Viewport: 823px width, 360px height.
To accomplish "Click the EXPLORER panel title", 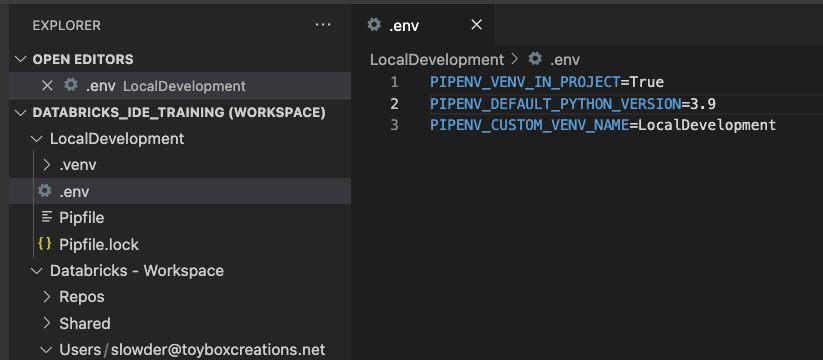I will coord(67,25).
